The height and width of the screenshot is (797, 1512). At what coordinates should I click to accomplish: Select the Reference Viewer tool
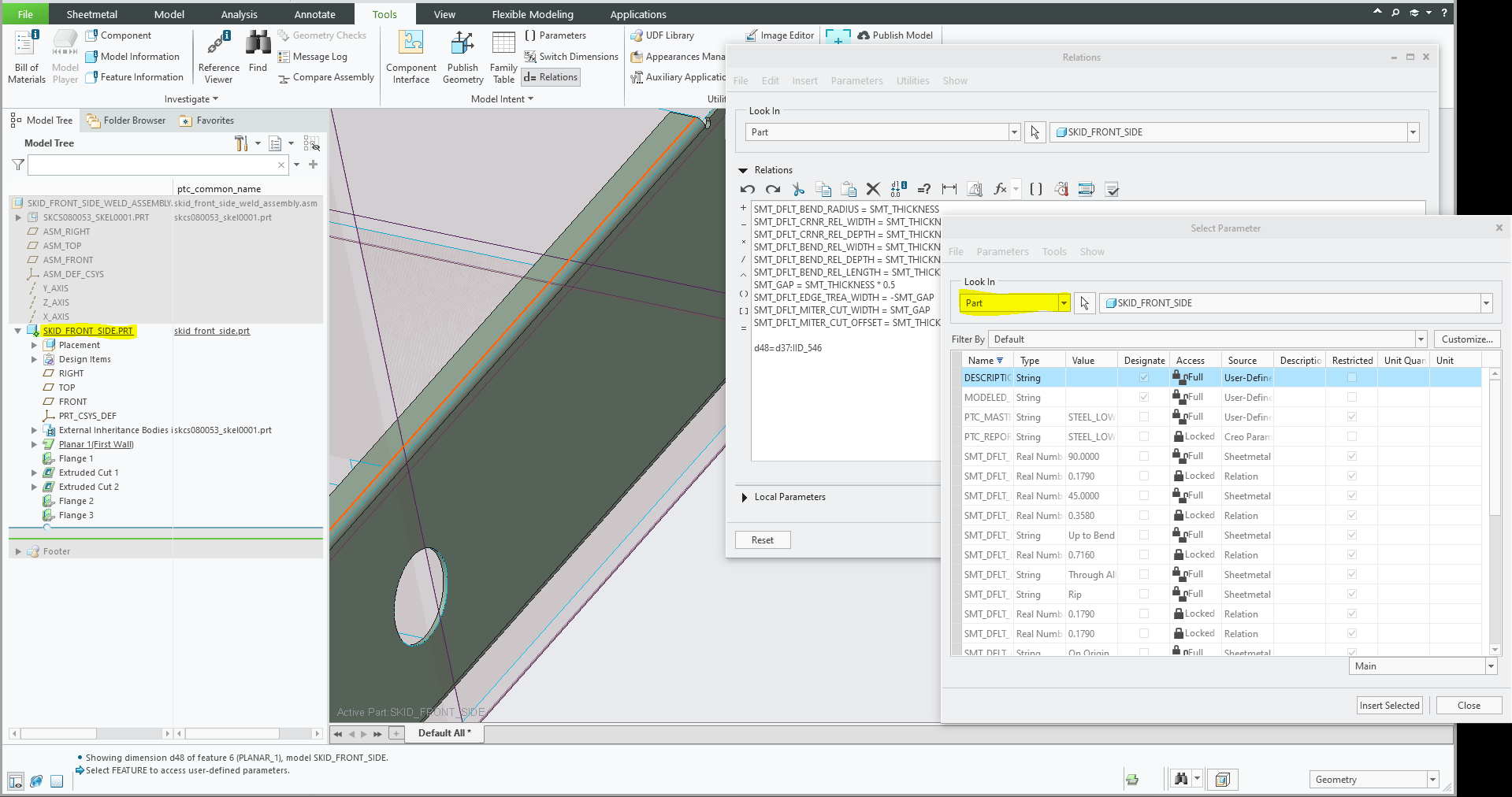(x=218, y=55)
